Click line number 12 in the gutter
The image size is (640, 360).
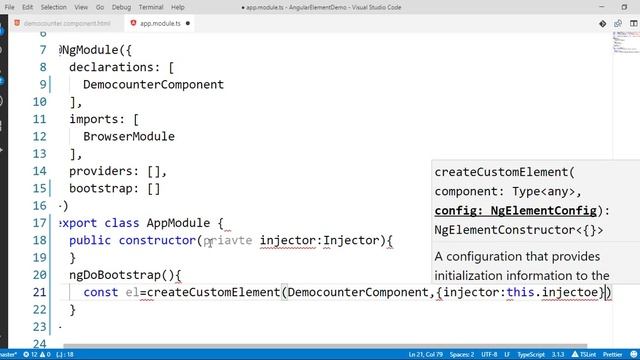coord(40,136)
